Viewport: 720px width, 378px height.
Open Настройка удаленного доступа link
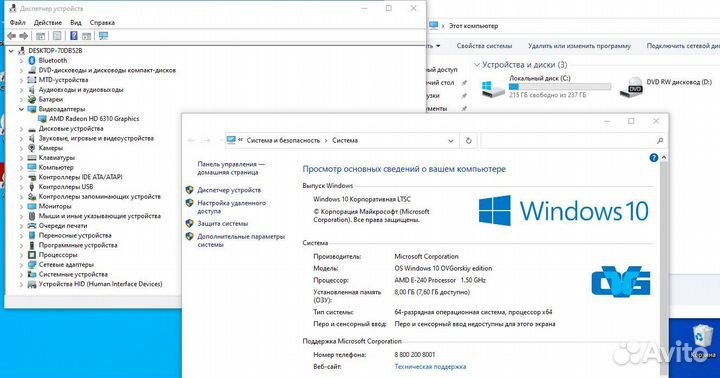coord(231,207)
